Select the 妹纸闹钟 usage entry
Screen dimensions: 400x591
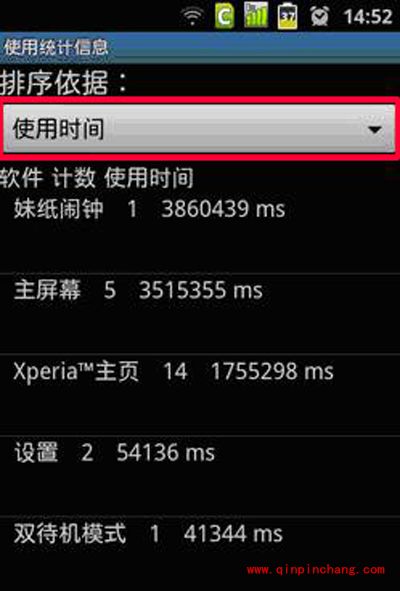pos(200,232)
